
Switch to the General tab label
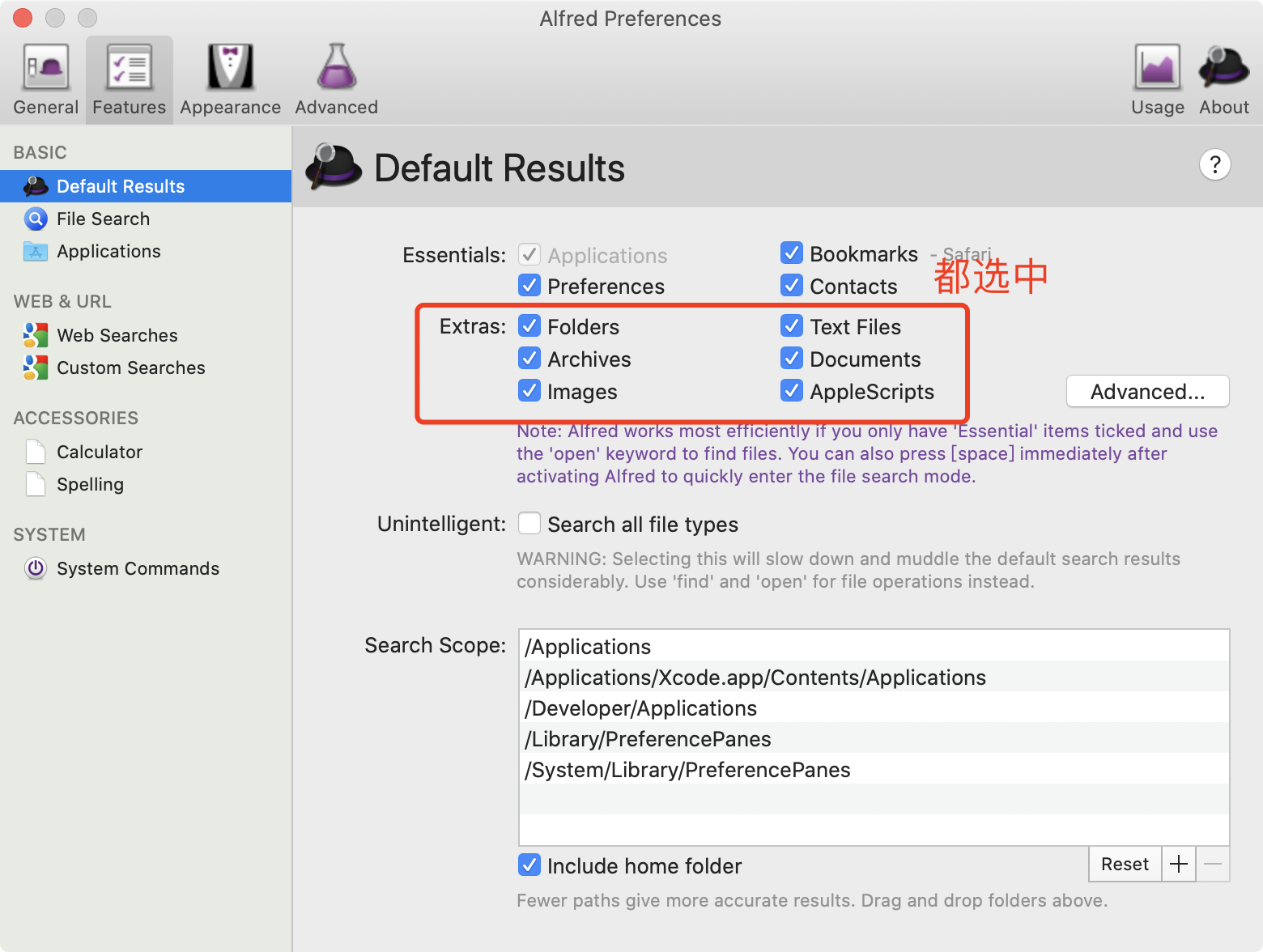(x=46, y=107)
